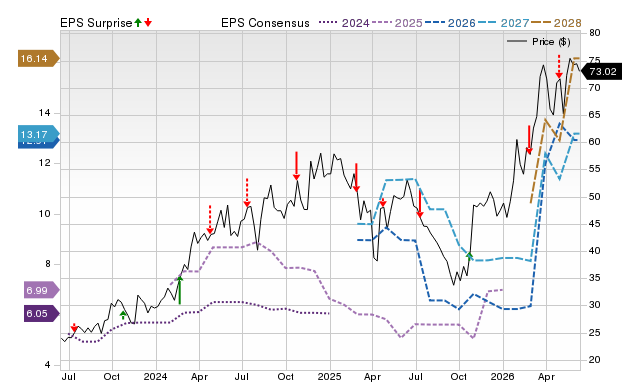Click the brown 16.14 value tag
Viewport: 640px width, 382px height.
(39, 58)
